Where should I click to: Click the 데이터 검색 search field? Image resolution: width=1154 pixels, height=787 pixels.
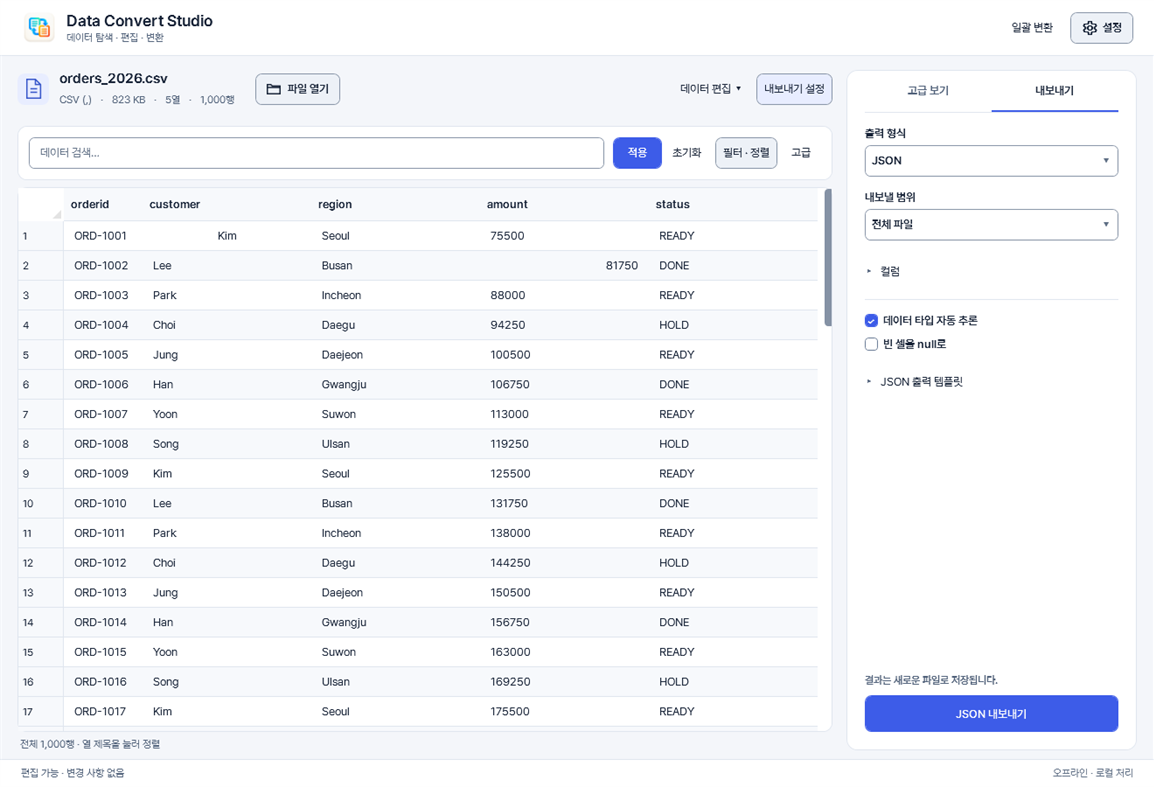click(x=316, y=153)
